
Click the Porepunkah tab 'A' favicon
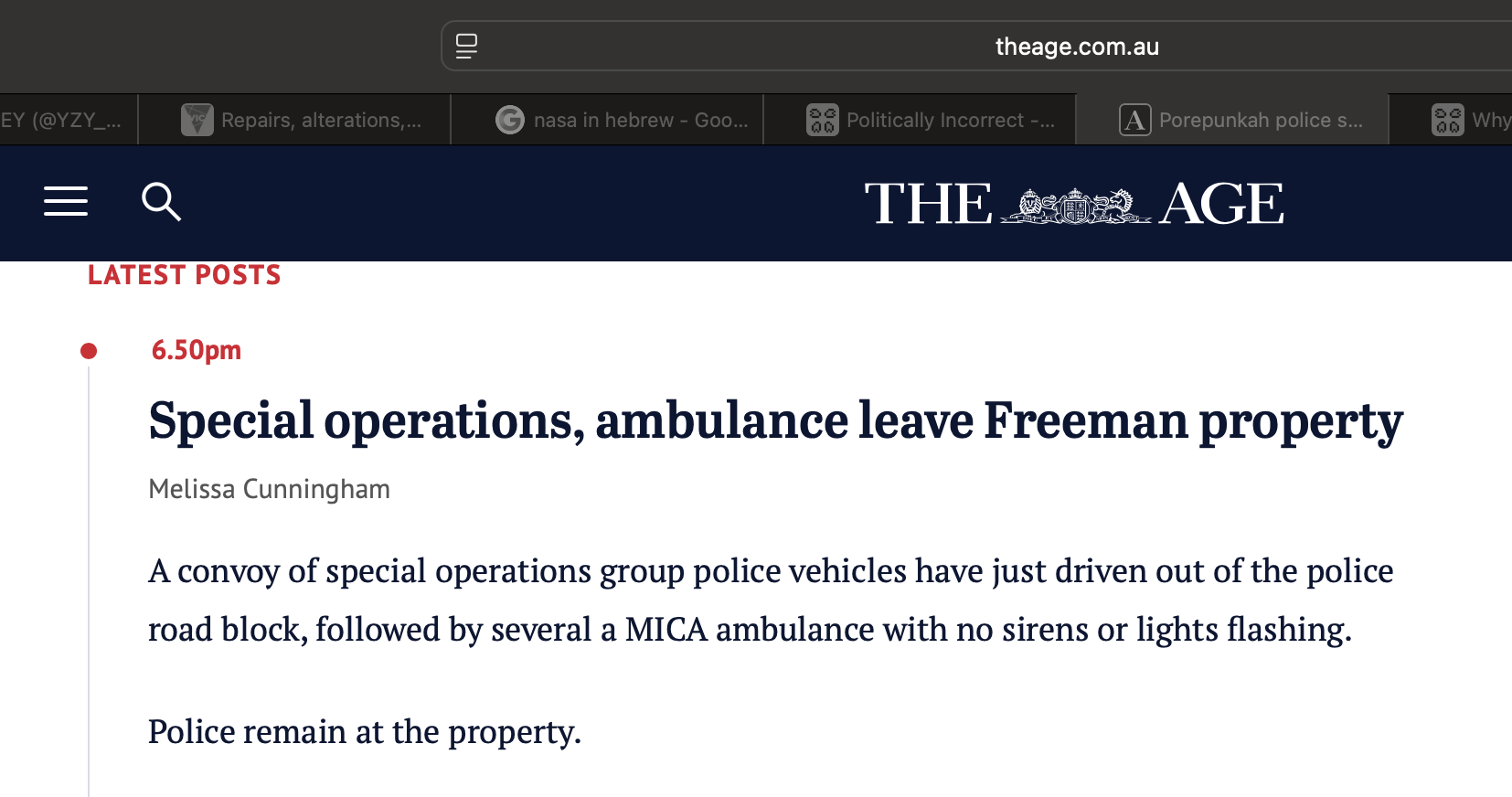tap(1134, 120)
